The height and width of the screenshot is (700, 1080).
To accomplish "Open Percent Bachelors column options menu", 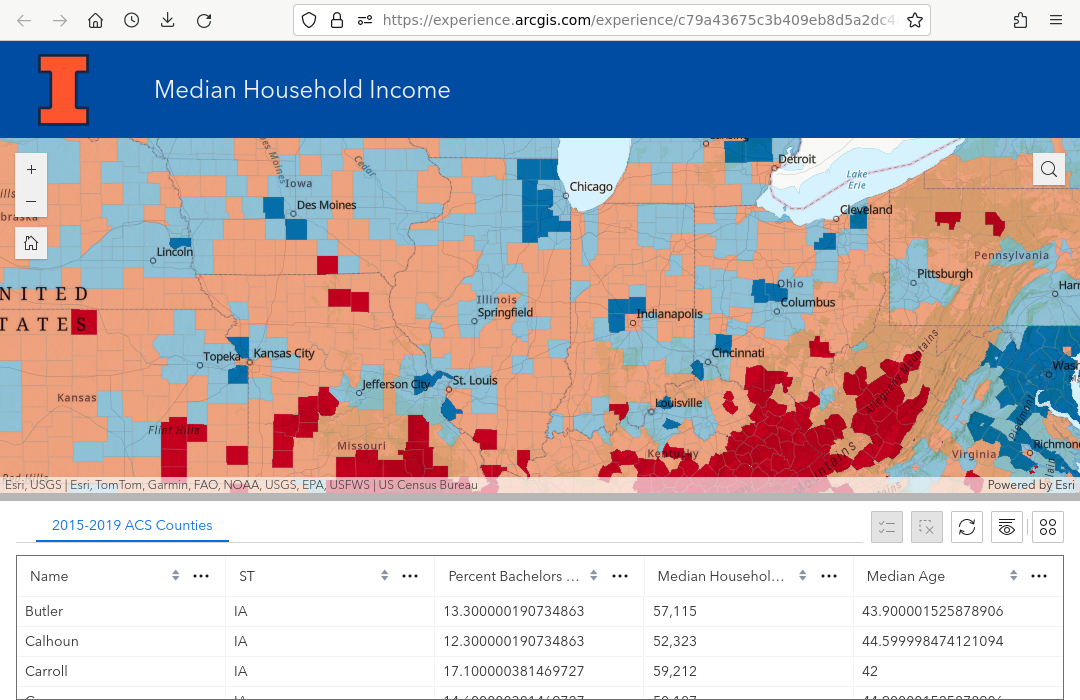I will (x=620, y=576).
